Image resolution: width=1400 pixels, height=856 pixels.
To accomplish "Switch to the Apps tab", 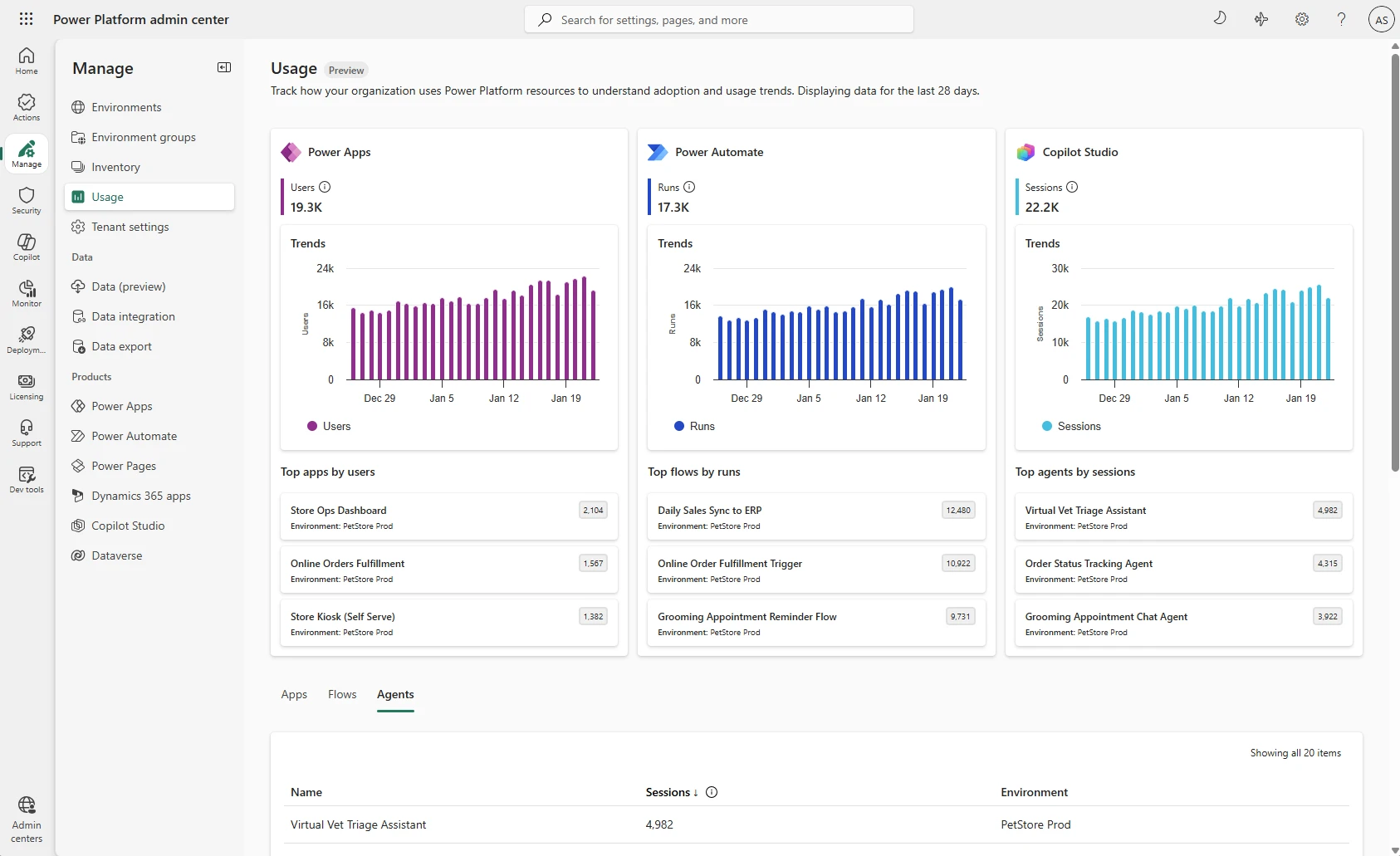I will (294, 694).
